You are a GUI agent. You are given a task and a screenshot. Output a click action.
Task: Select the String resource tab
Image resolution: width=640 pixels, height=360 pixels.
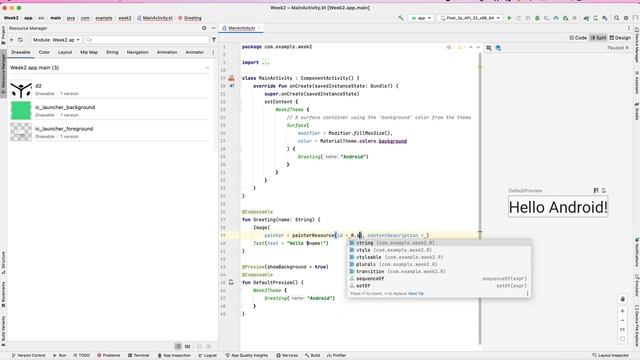[112, 52]
